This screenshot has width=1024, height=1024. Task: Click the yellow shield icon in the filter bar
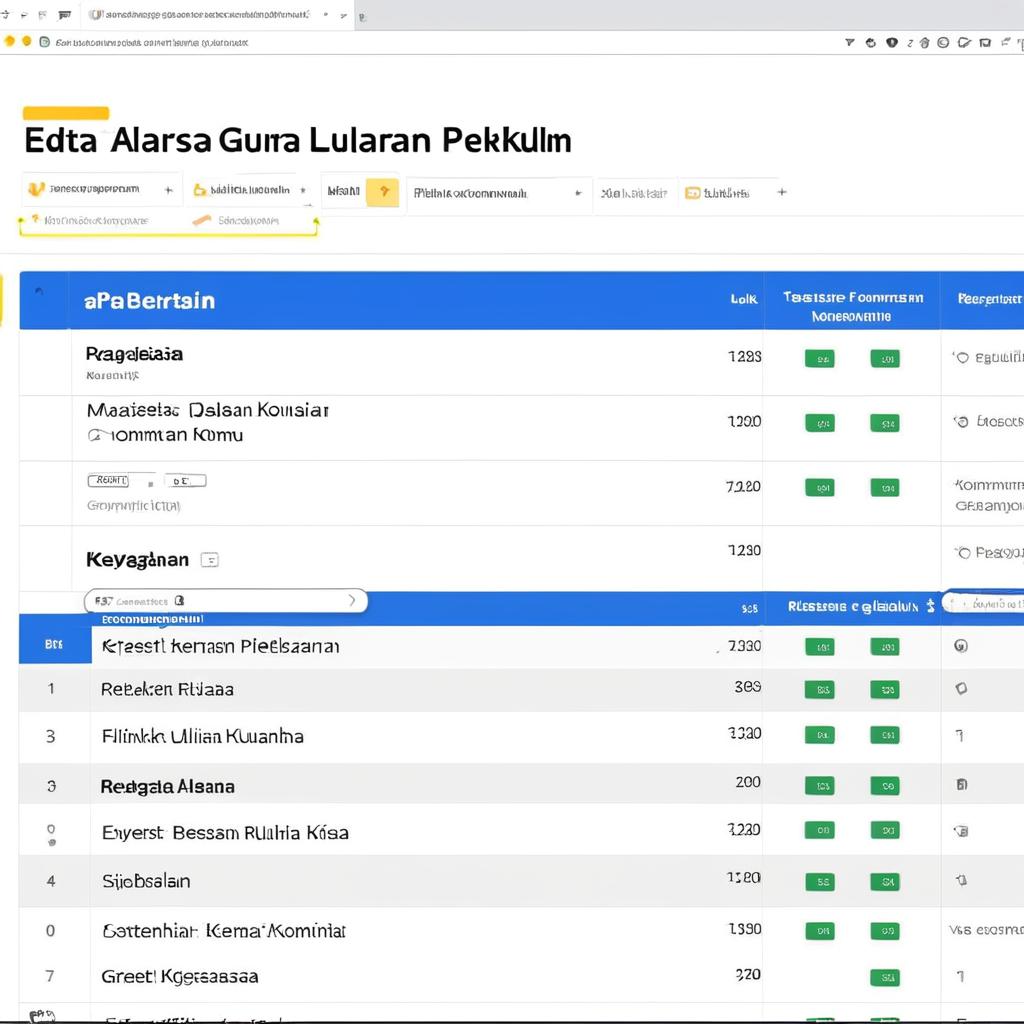(x=36, y=189)
